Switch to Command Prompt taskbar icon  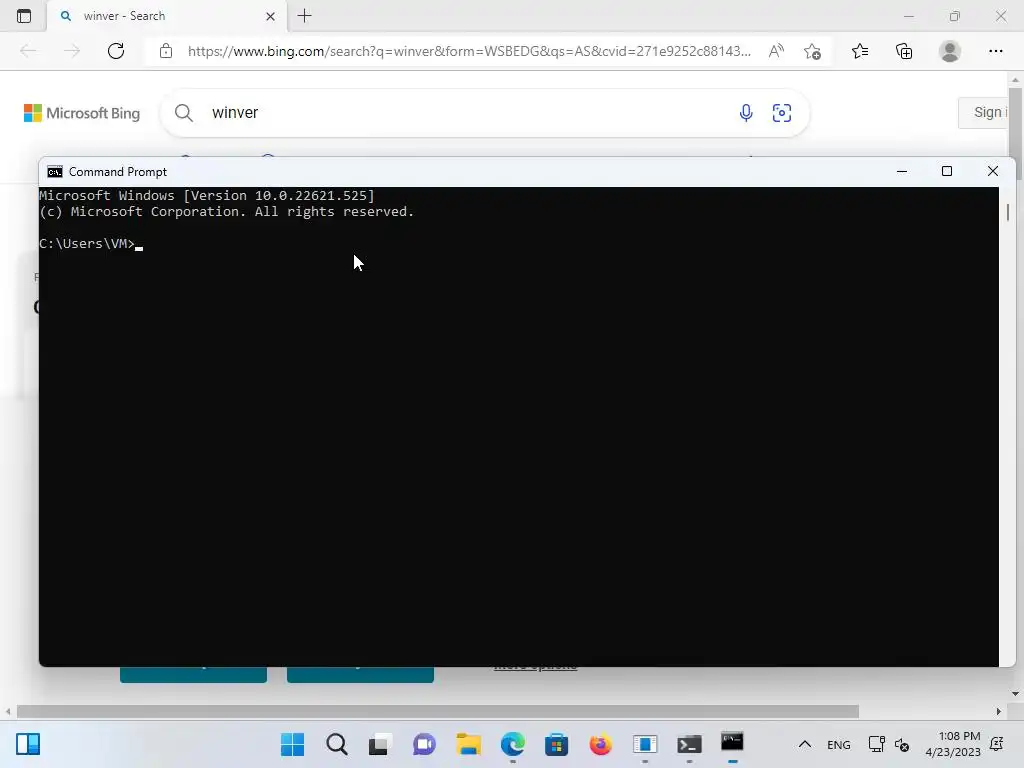[x=732, y=742]
